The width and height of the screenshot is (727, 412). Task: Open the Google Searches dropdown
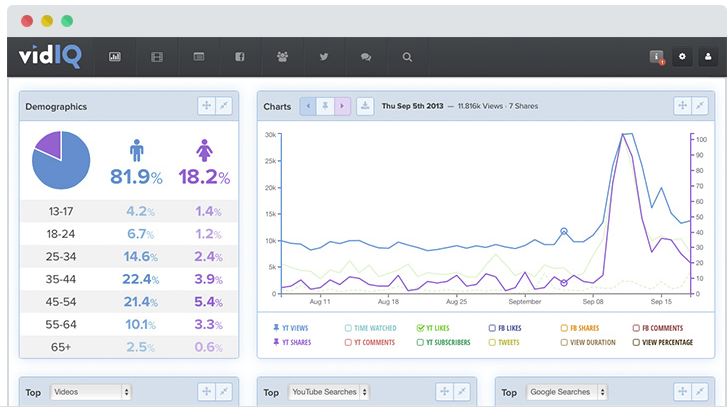567,393
